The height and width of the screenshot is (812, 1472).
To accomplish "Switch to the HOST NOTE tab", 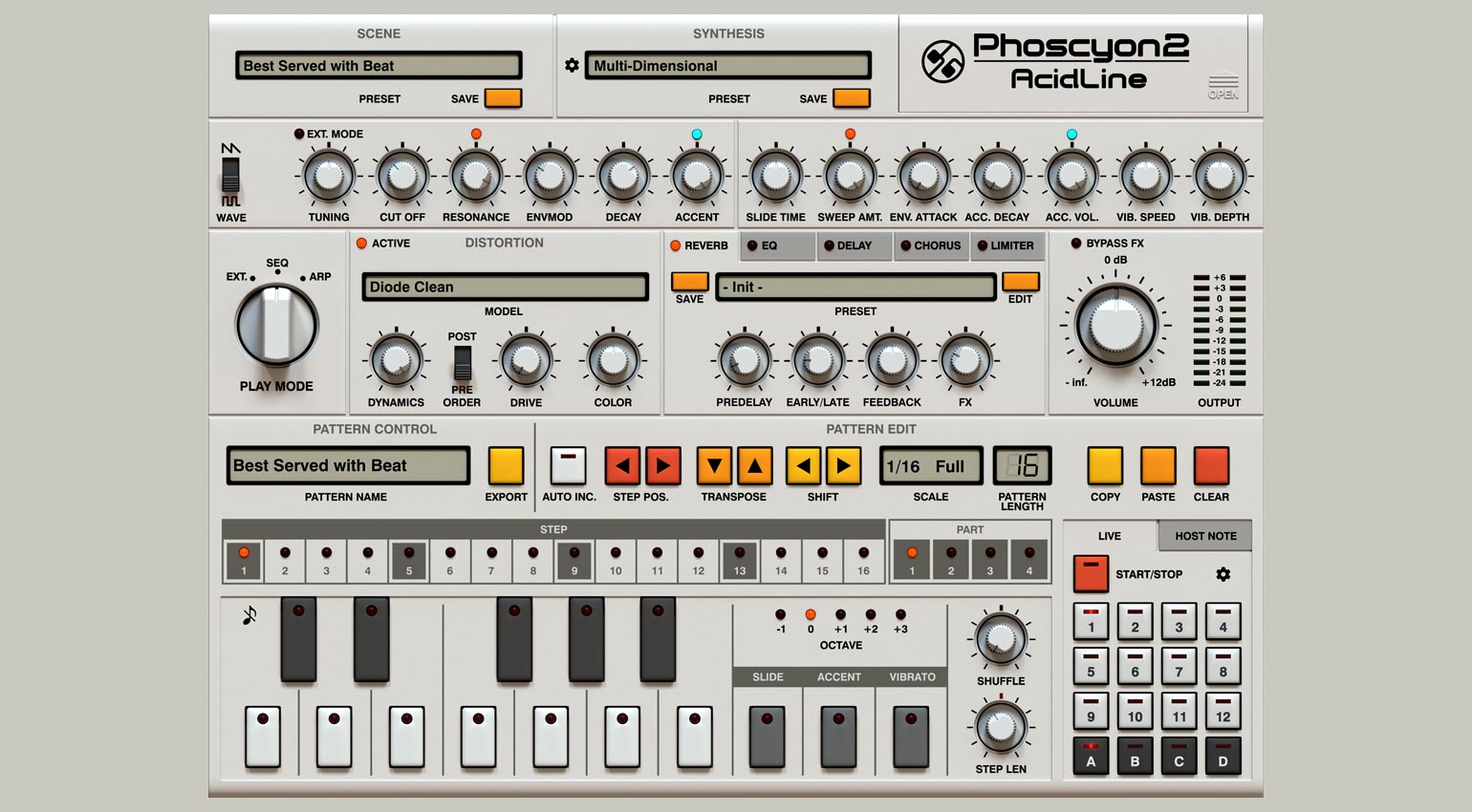I will (1205, 536).
